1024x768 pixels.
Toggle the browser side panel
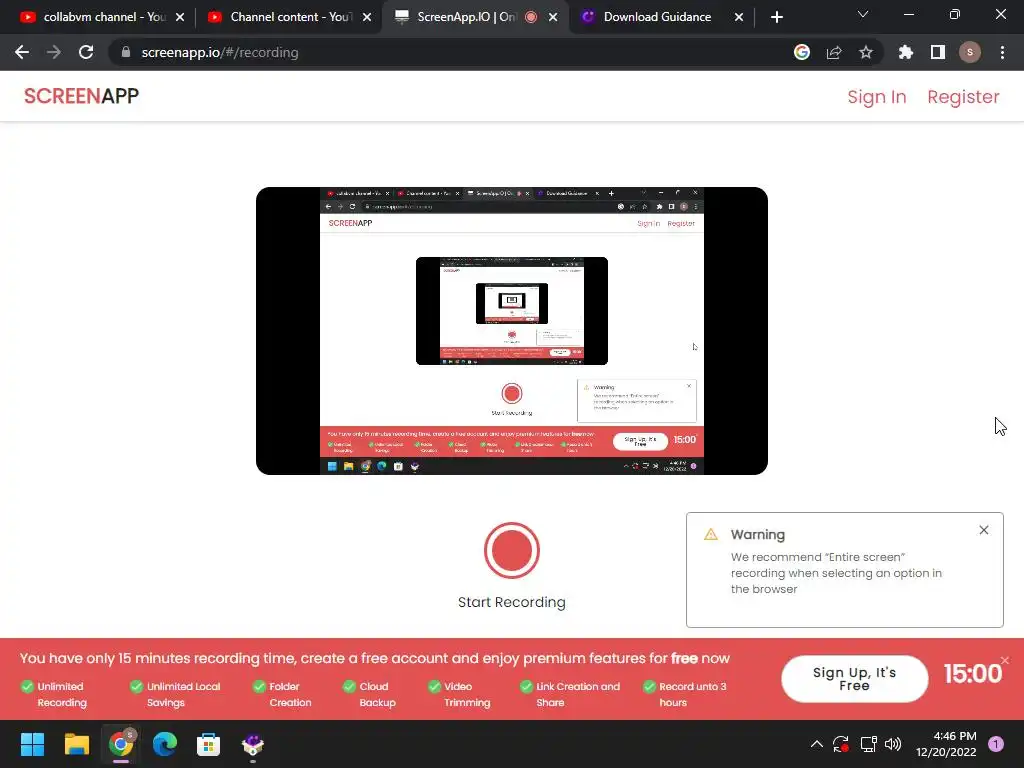click(x=938, y=52)
